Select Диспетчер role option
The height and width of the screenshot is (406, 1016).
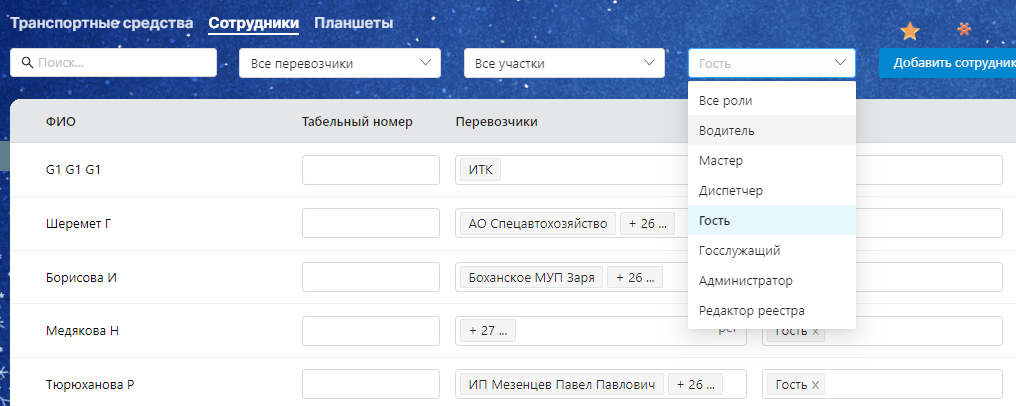[731, 190]
